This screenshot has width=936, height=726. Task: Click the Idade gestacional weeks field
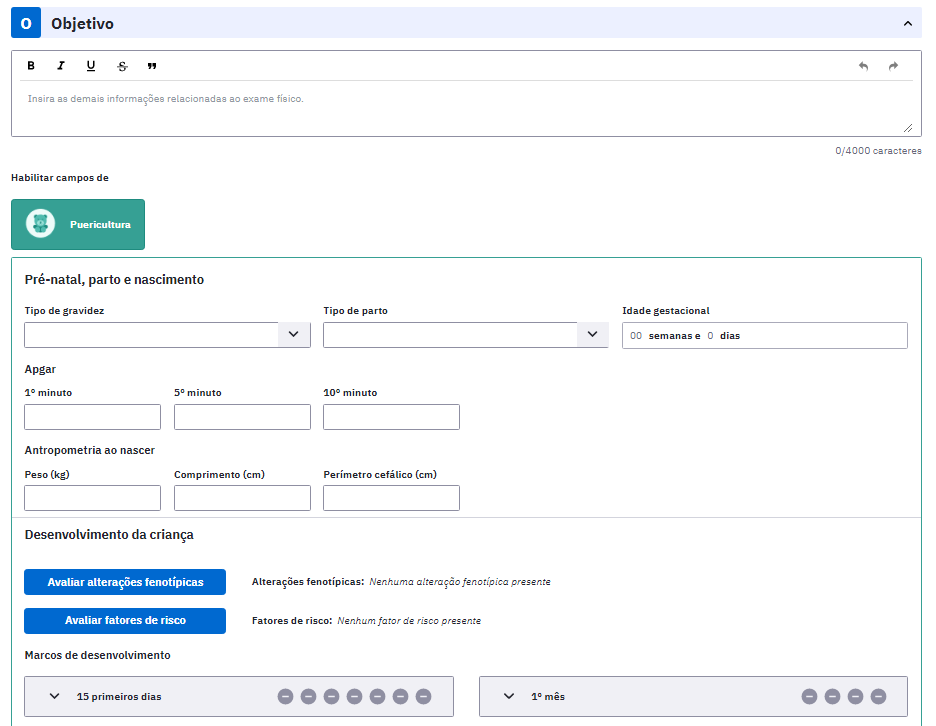(x=636, y=336)
